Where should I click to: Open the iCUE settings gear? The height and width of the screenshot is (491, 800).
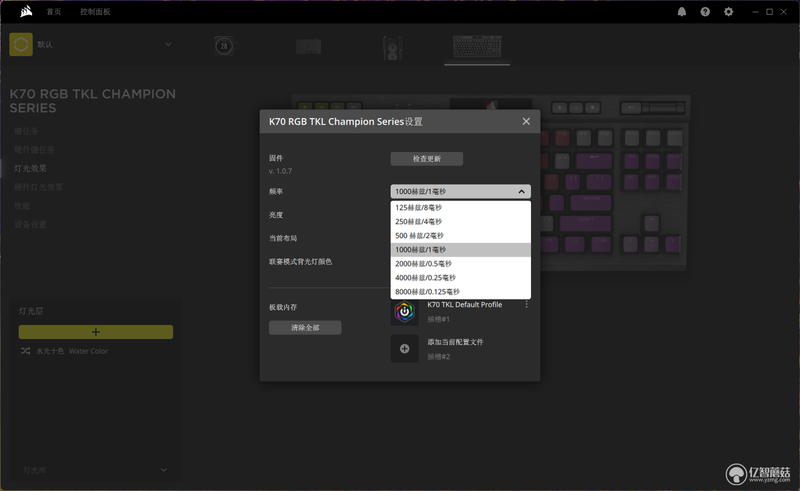click(729, 12)
